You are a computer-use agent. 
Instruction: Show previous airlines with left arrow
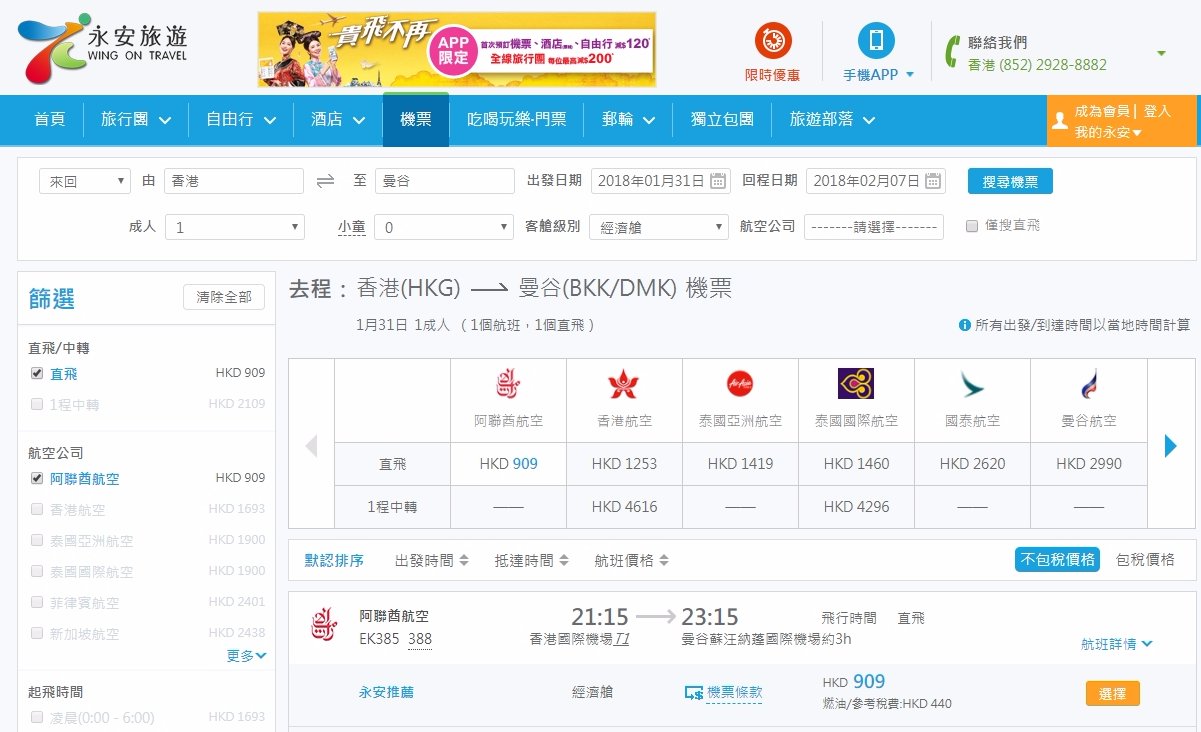(x=311, y=446)
